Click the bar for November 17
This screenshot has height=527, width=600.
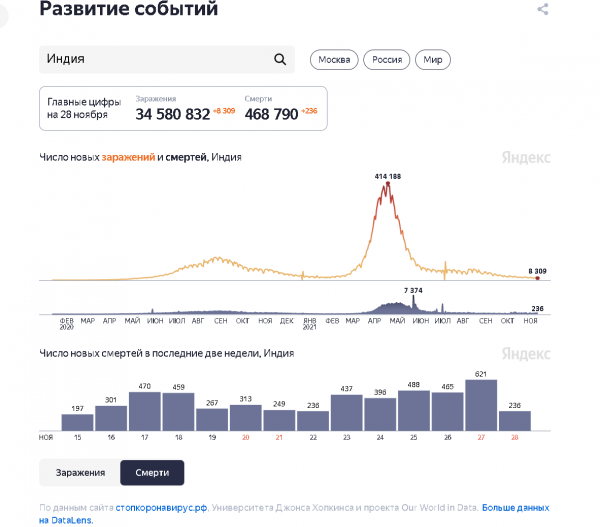point(144,410)
